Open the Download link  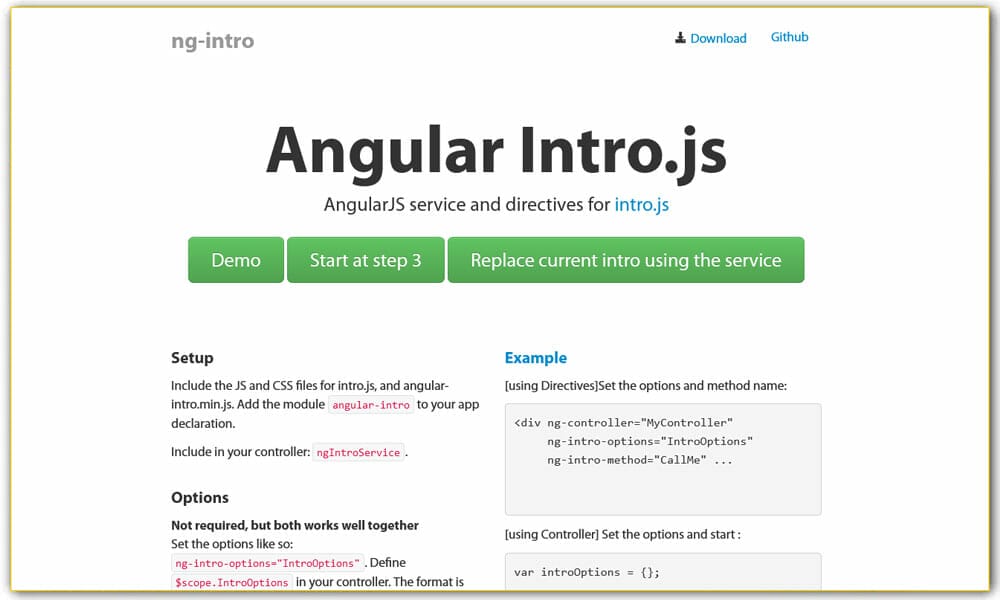[716, 38]
